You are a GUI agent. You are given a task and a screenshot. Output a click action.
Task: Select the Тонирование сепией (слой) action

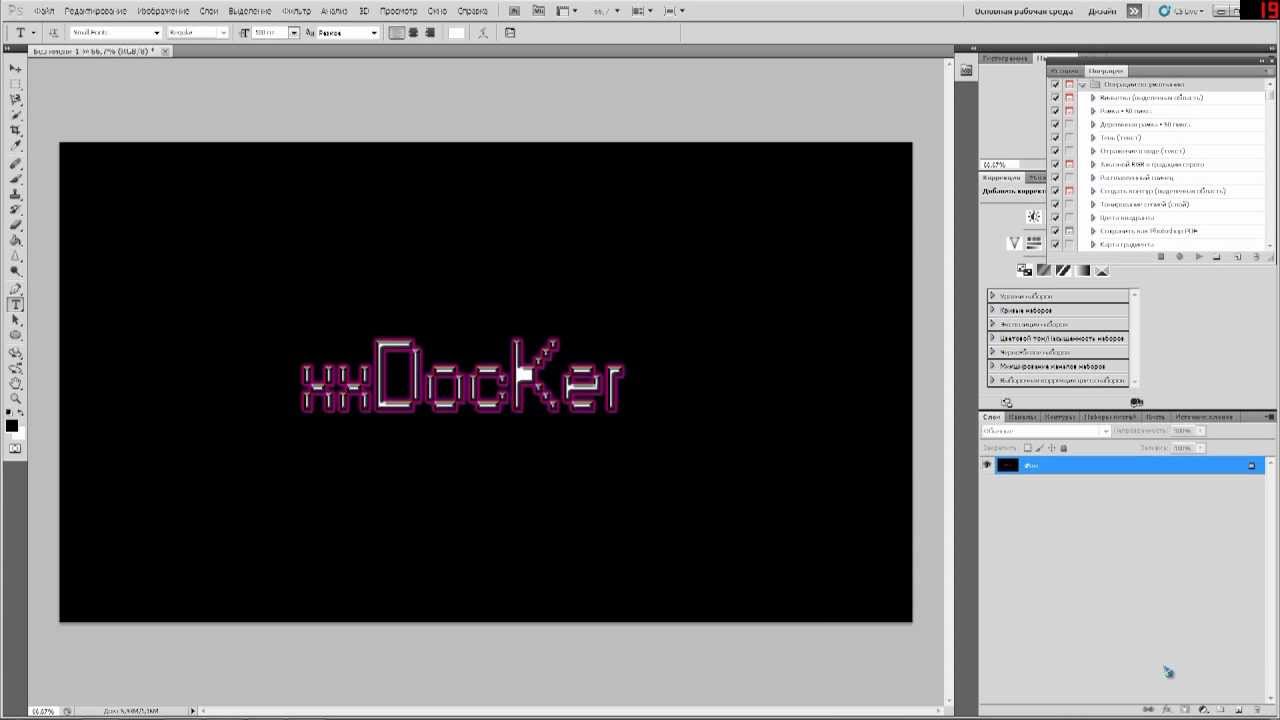(1144, 204)
